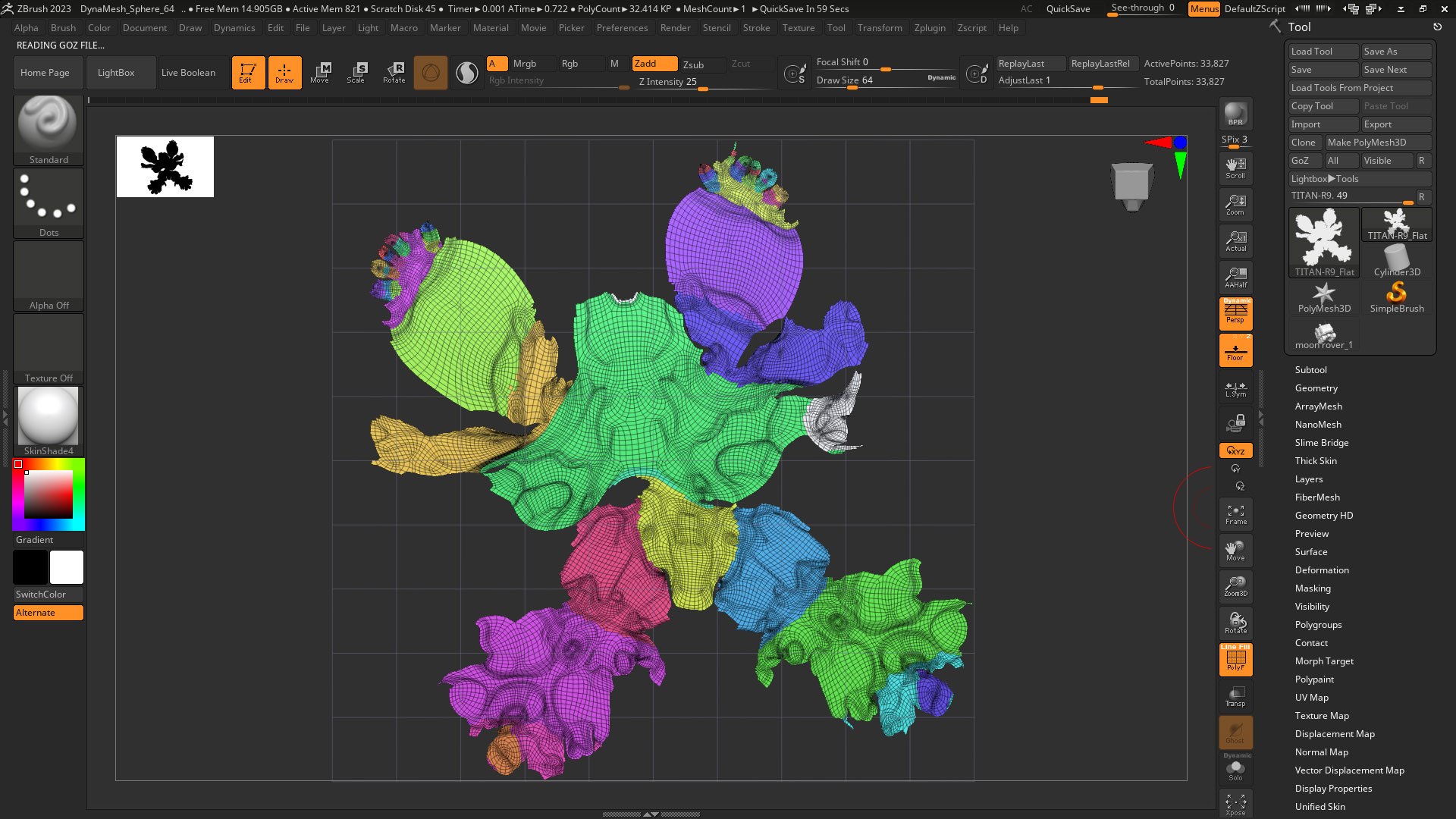
Task: Expand the Masking section
Action: [1313, 588]
